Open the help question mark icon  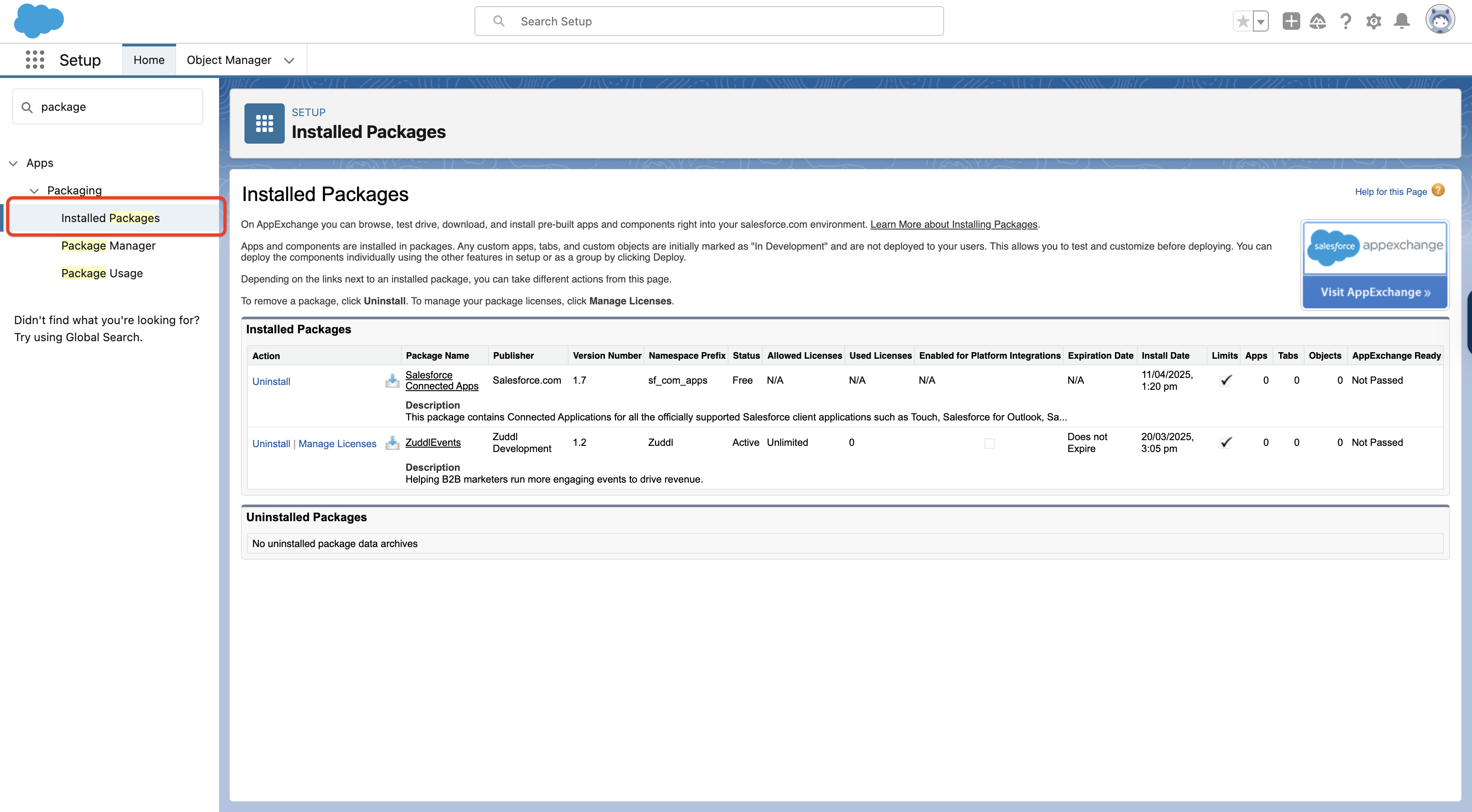click(1346, 22)
